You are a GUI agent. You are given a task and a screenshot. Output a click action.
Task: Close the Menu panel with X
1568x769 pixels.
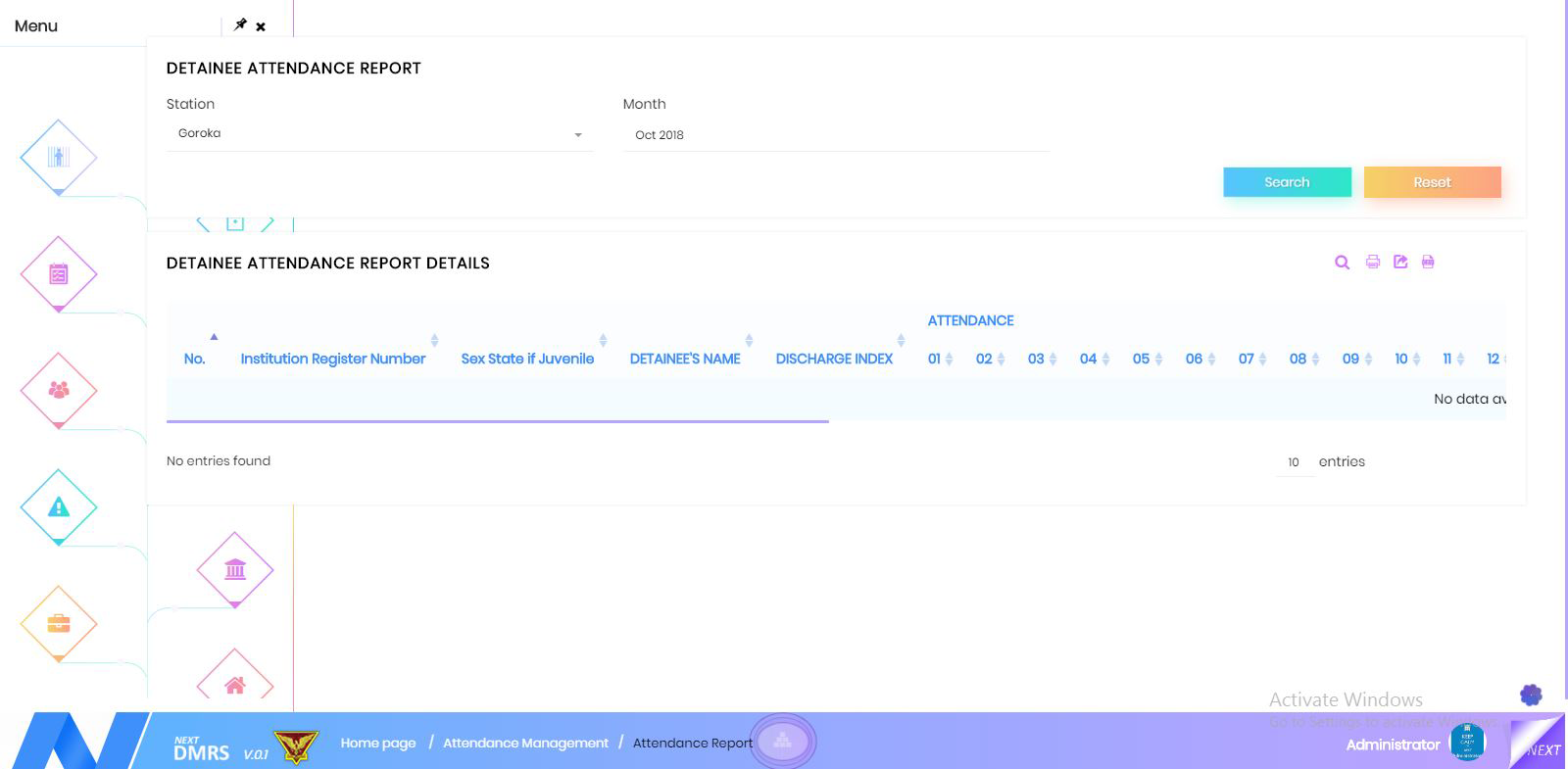click(261, 26)
